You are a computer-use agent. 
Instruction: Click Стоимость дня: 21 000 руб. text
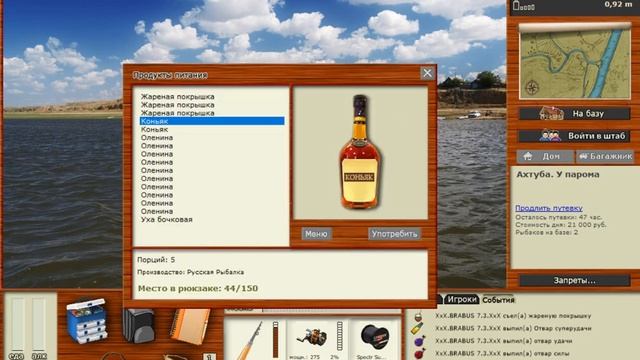[x=561, y=225]
